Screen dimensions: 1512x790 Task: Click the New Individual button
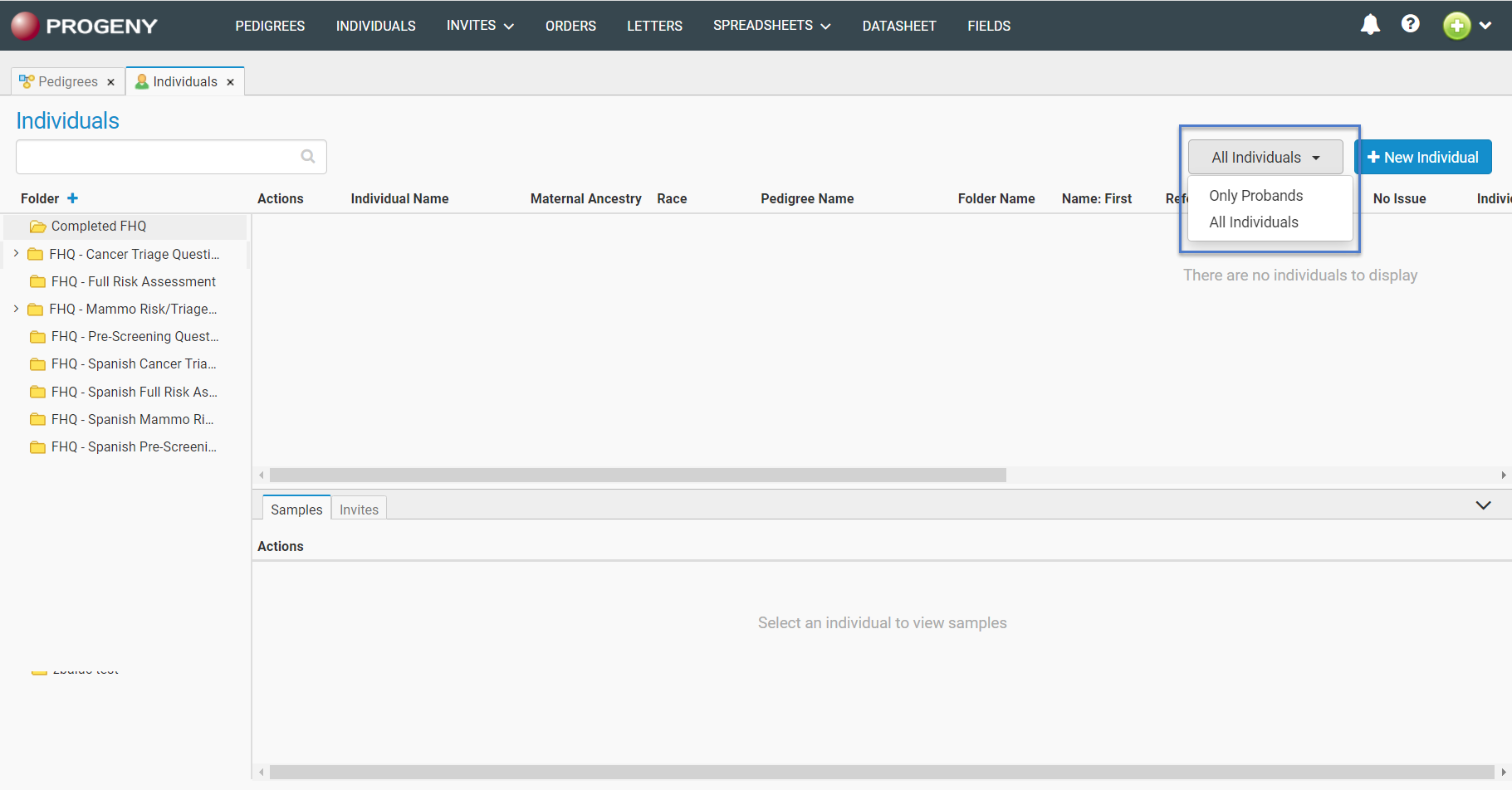point(1422,157)
